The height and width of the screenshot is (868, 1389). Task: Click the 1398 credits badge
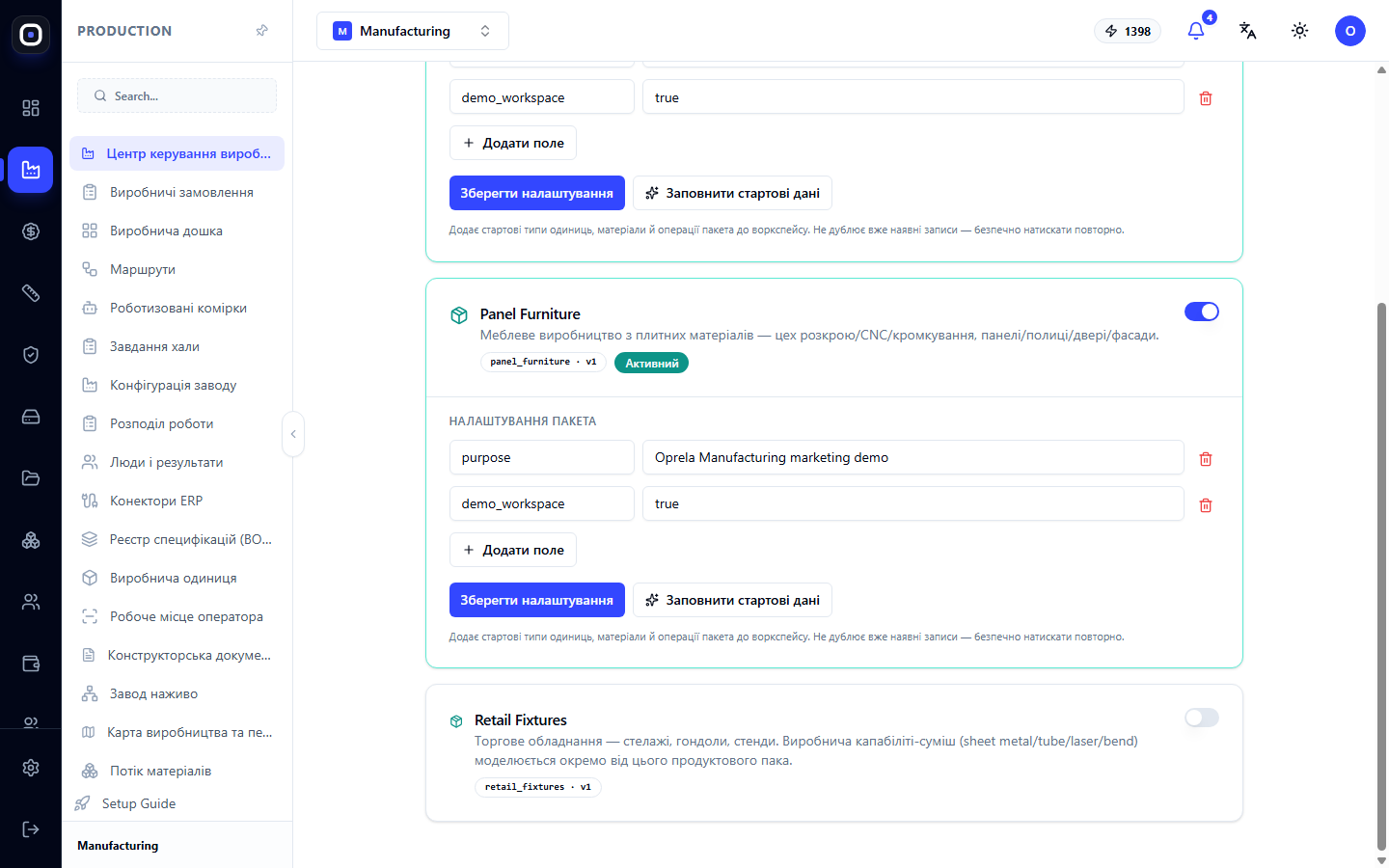pyautogui.click(x=1128, y=31)
